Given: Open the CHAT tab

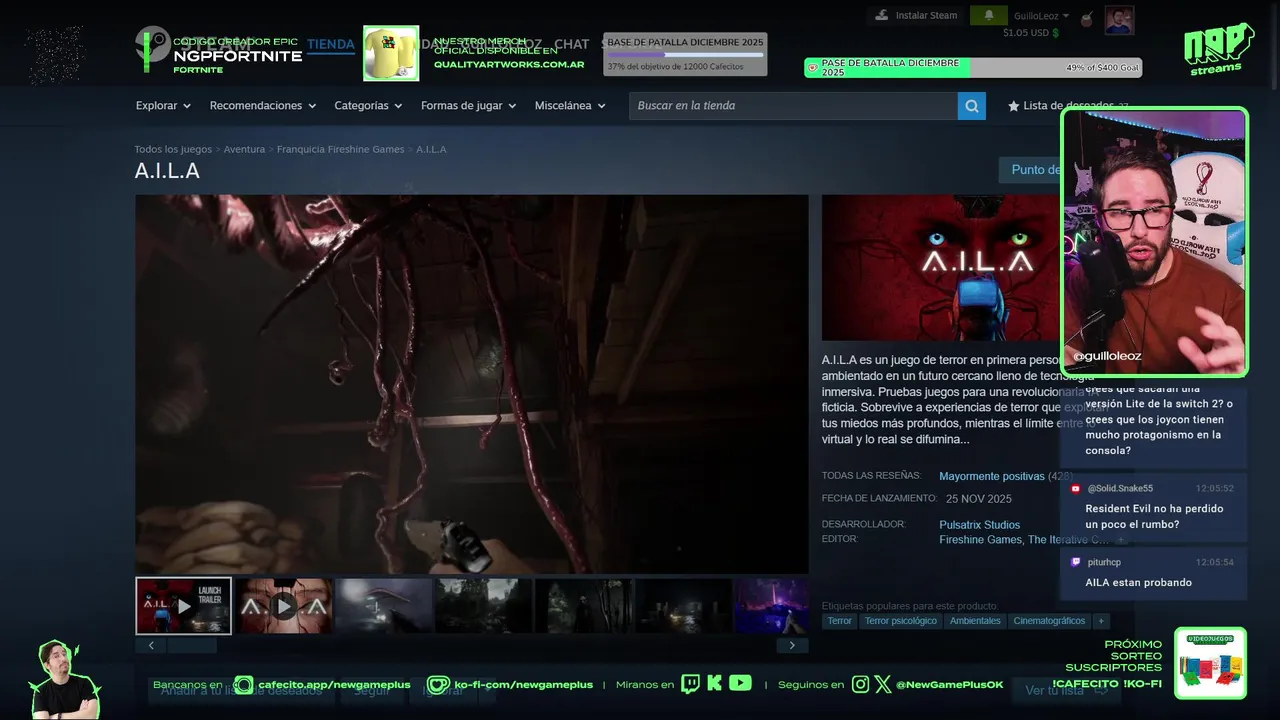Looking at the screenshot, I should click(x=572, y=44).
